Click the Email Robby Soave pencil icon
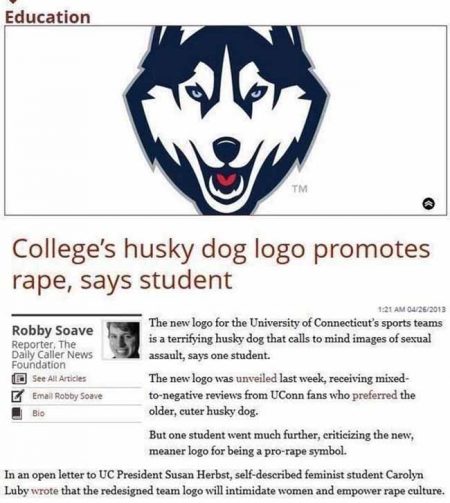450x503 pixels. pos(18,396)
